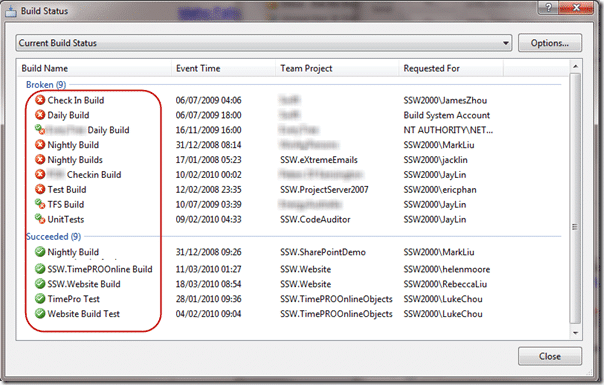Select SSW.Website Build row name

[x=84, y=284]
